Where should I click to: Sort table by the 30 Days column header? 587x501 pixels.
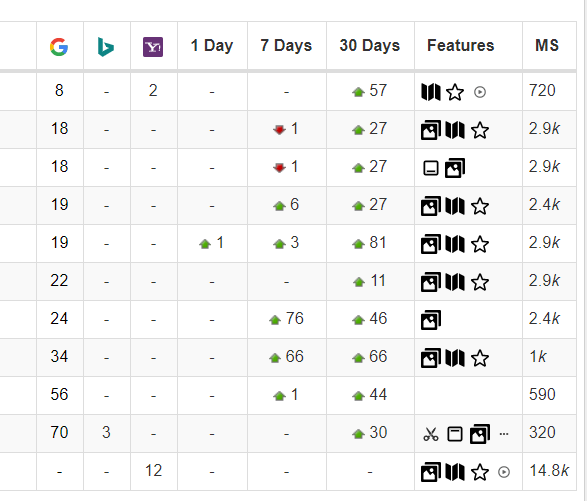(370, 45)
